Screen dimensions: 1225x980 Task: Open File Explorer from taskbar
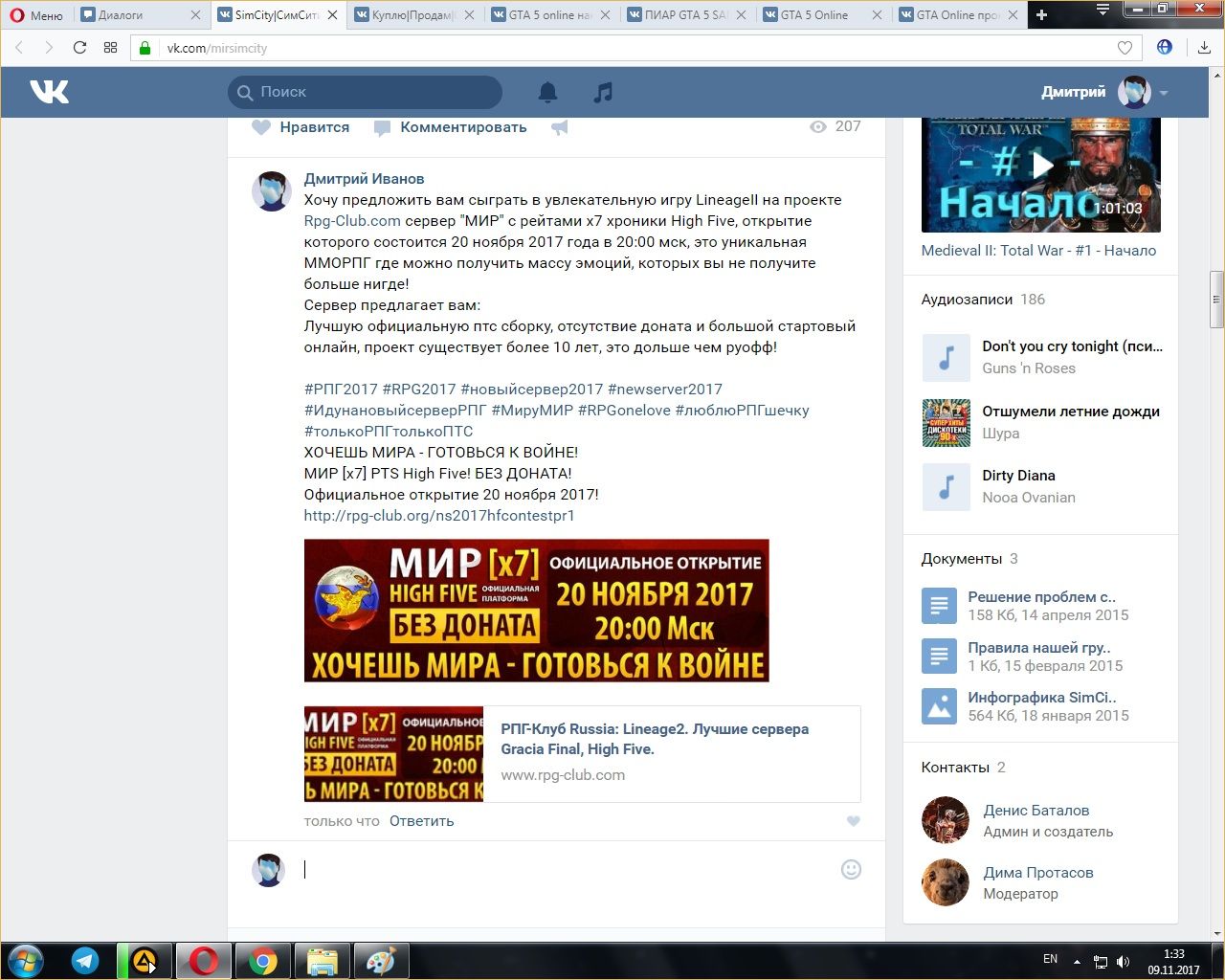323,961
